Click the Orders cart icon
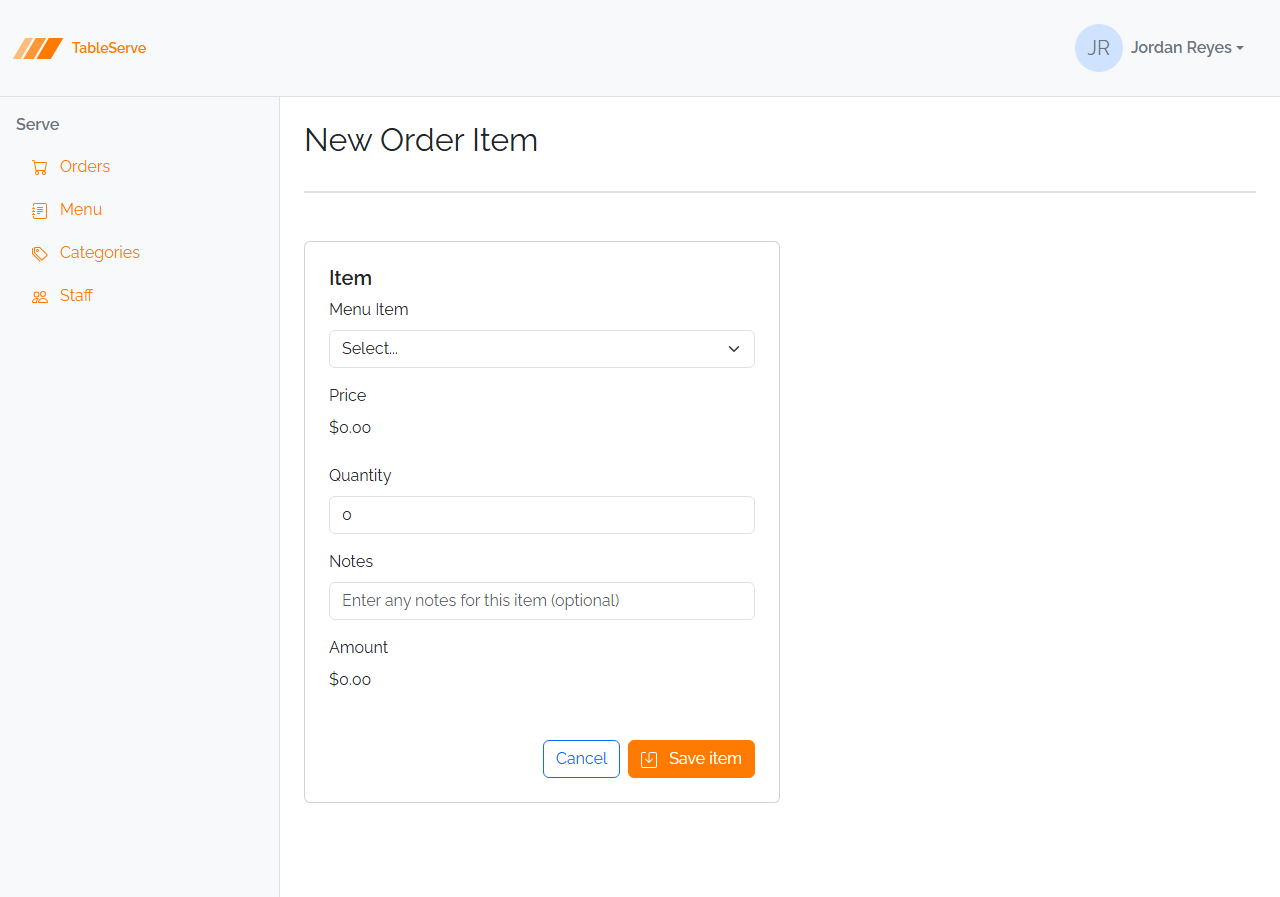 [40, 167]
